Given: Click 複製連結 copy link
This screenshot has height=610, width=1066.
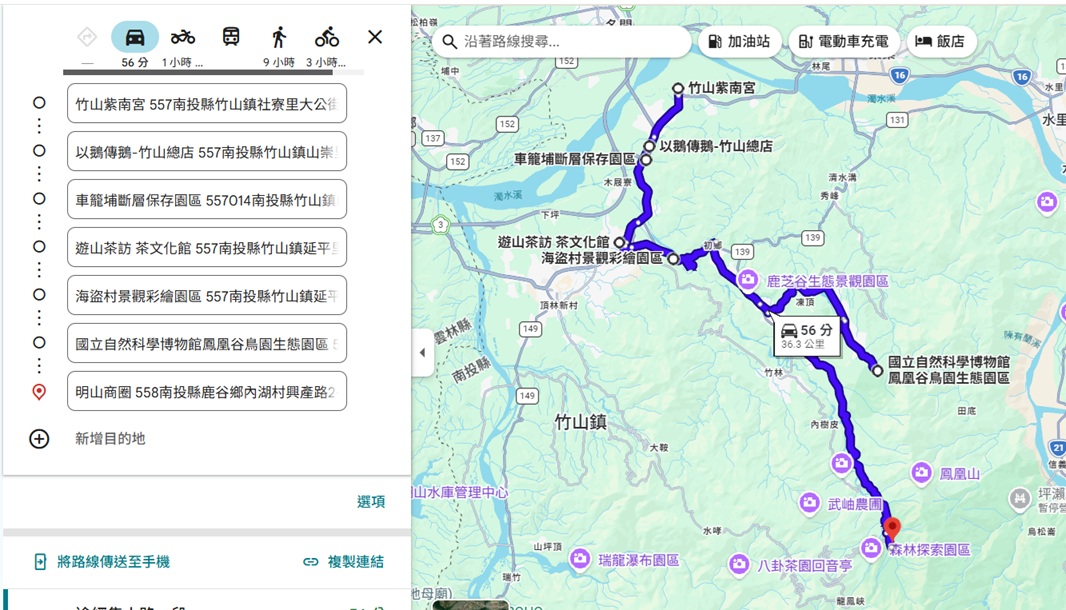Looking at the screenshot, I should coord(343,562).
